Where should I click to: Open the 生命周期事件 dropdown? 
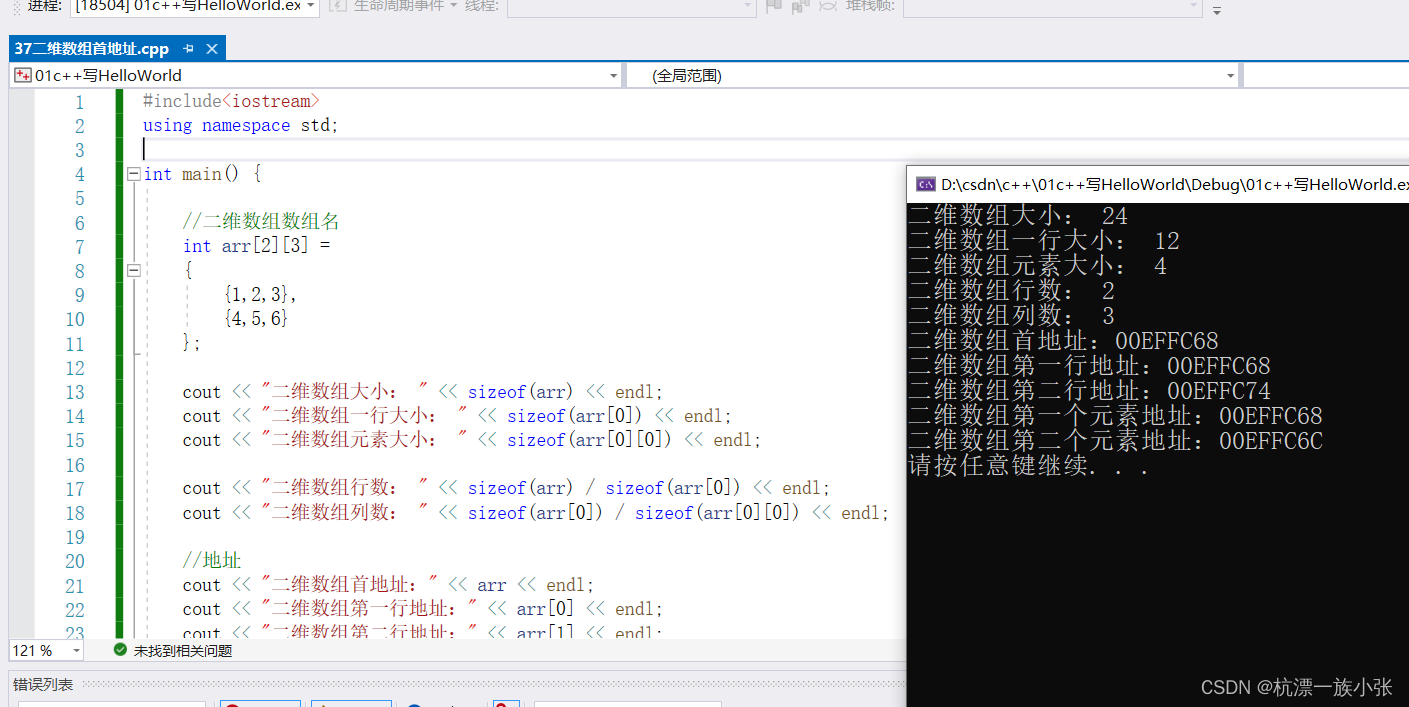[x=452, y=6]
